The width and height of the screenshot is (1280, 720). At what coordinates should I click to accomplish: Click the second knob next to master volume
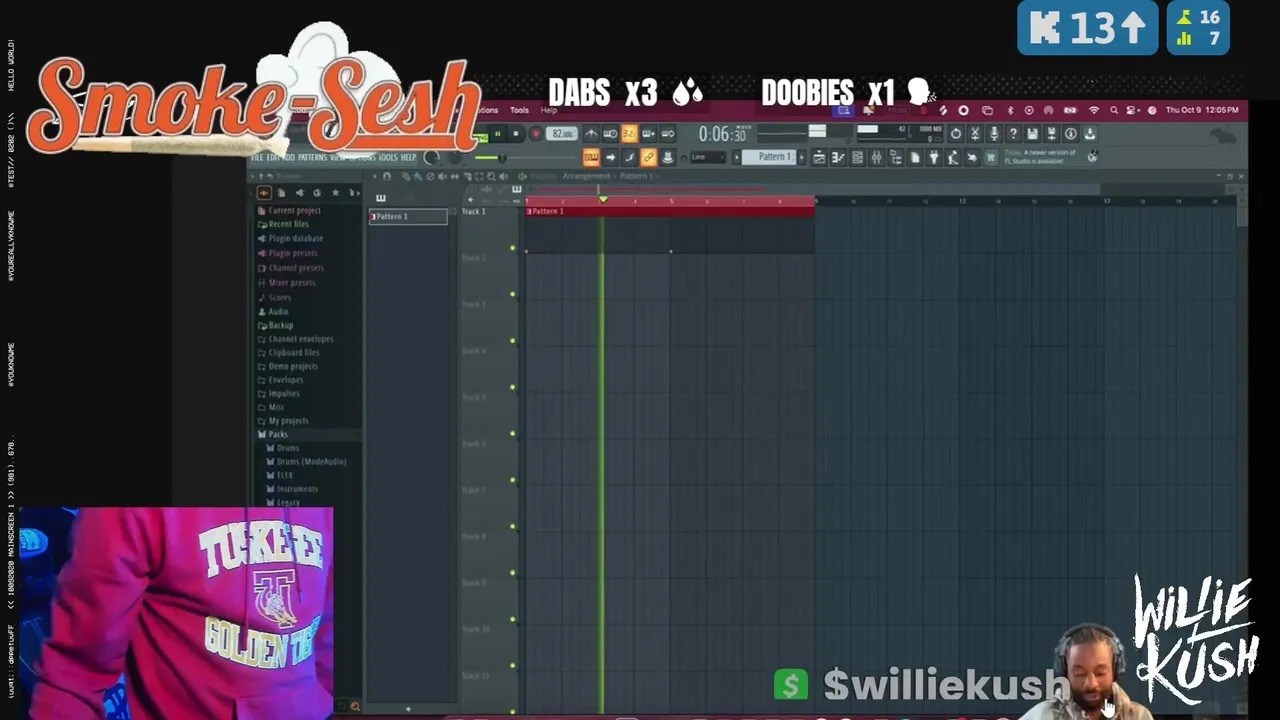tap(455, 158)
